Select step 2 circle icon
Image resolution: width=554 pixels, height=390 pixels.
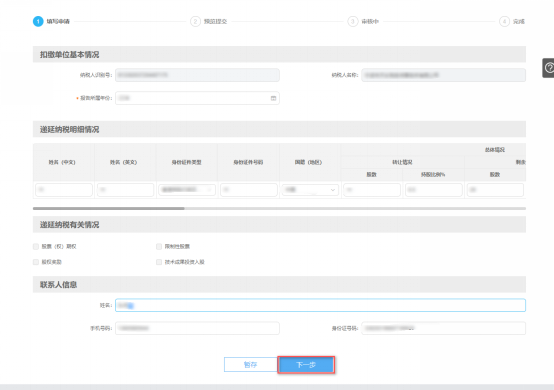[195, 22]
